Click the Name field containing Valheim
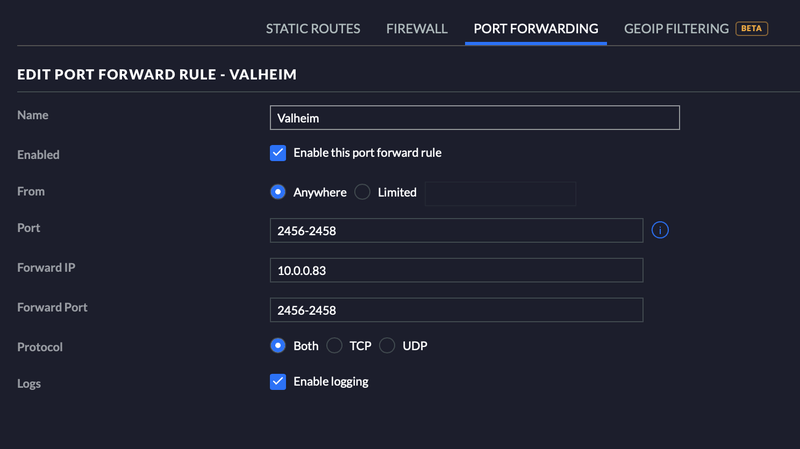This screenshot has width=800, height=449. 475,117
